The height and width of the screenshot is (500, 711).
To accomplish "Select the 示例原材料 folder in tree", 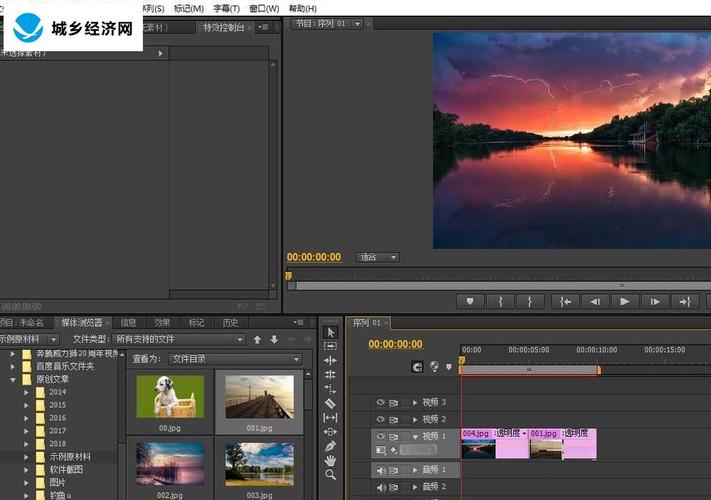I will 70,456.
